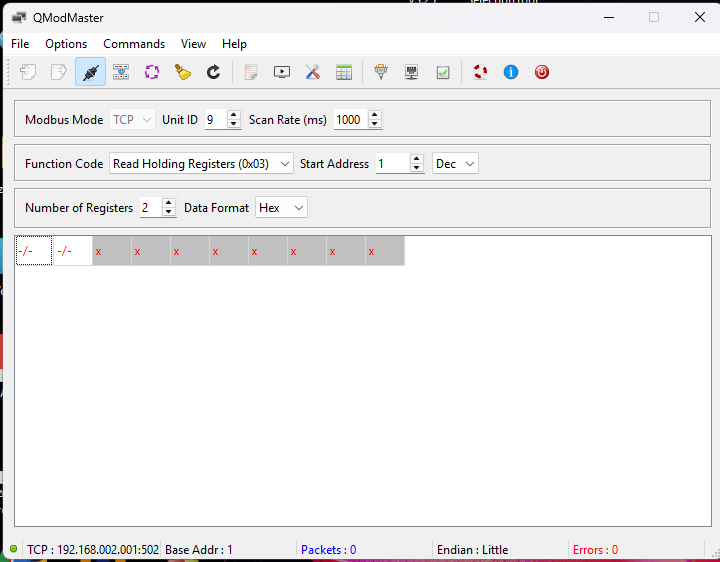The image size is (720, 562).
Task: Open the blue About info icon
Action: [511, 72]
